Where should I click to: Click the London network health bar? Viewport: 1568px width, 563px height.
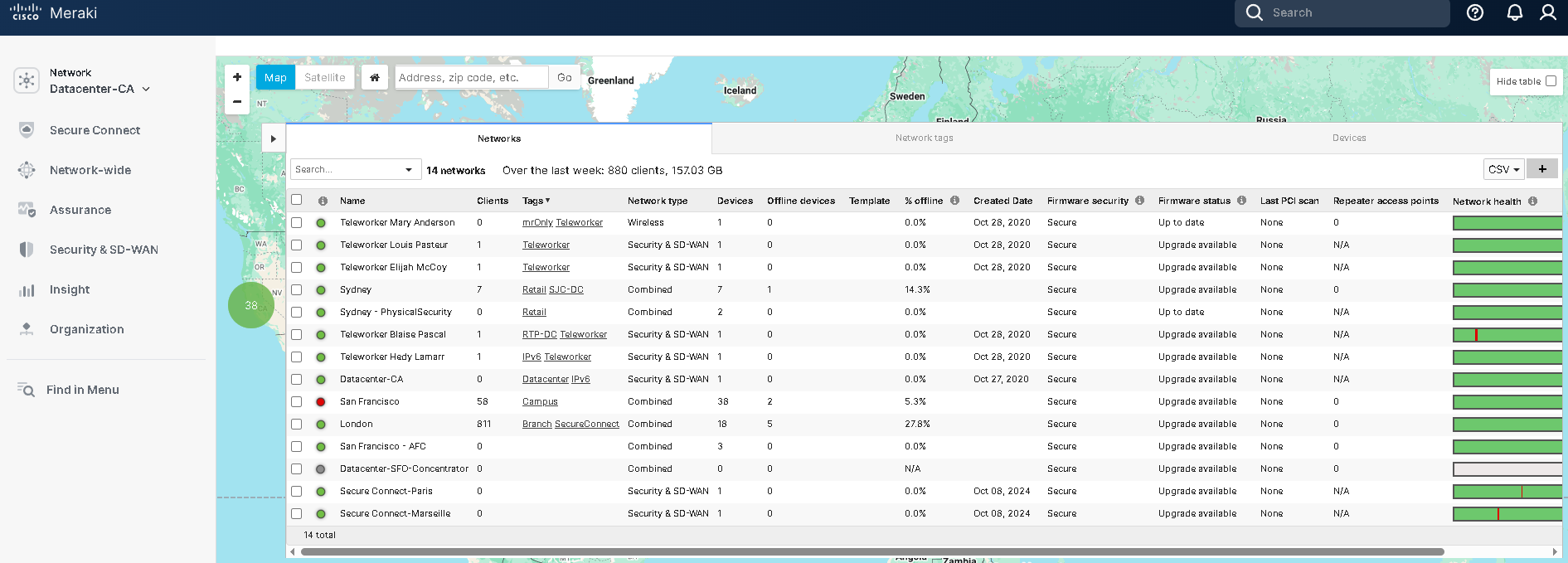(1507, 424)
